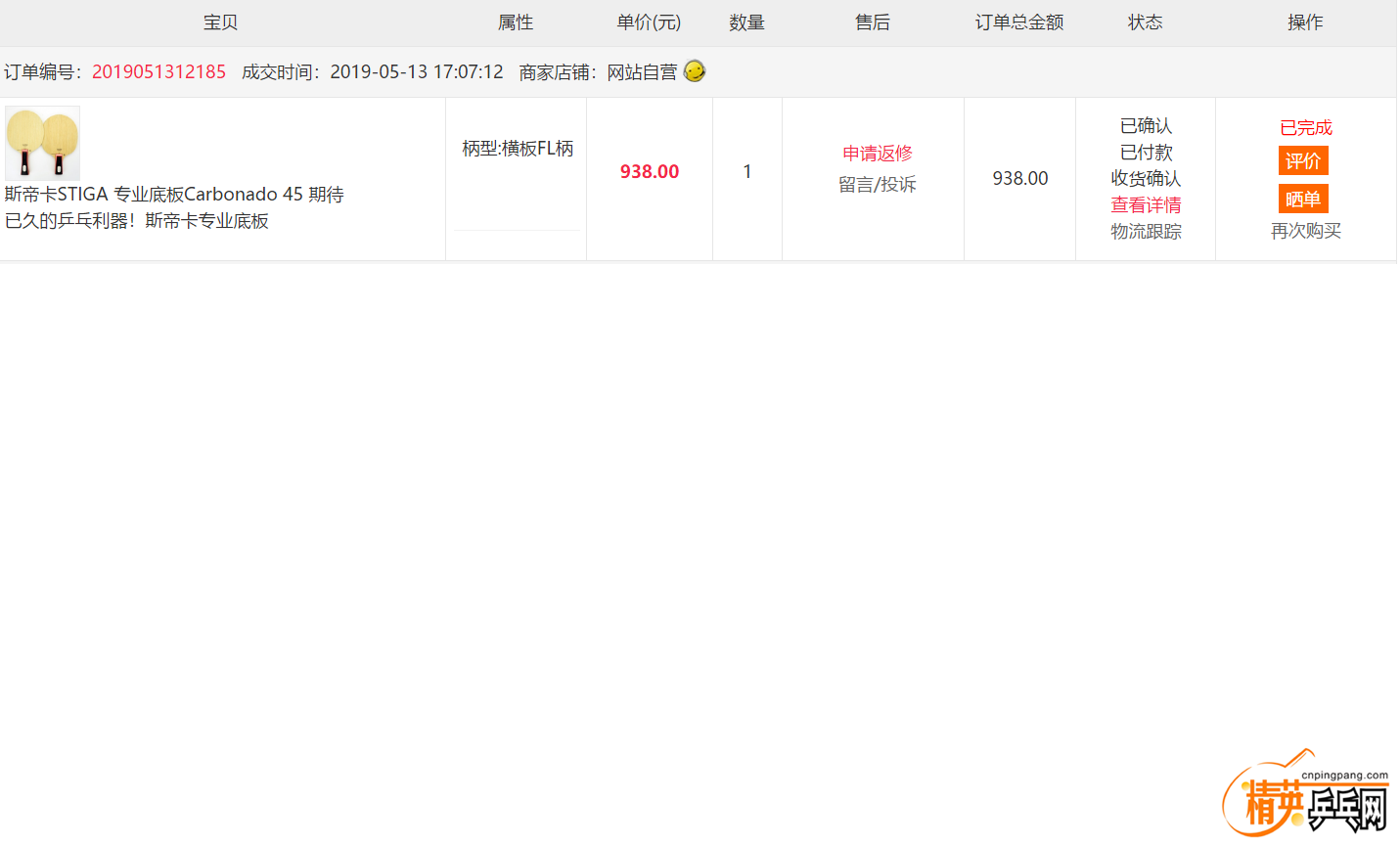Click the quantity value 1

coord(747,171)
